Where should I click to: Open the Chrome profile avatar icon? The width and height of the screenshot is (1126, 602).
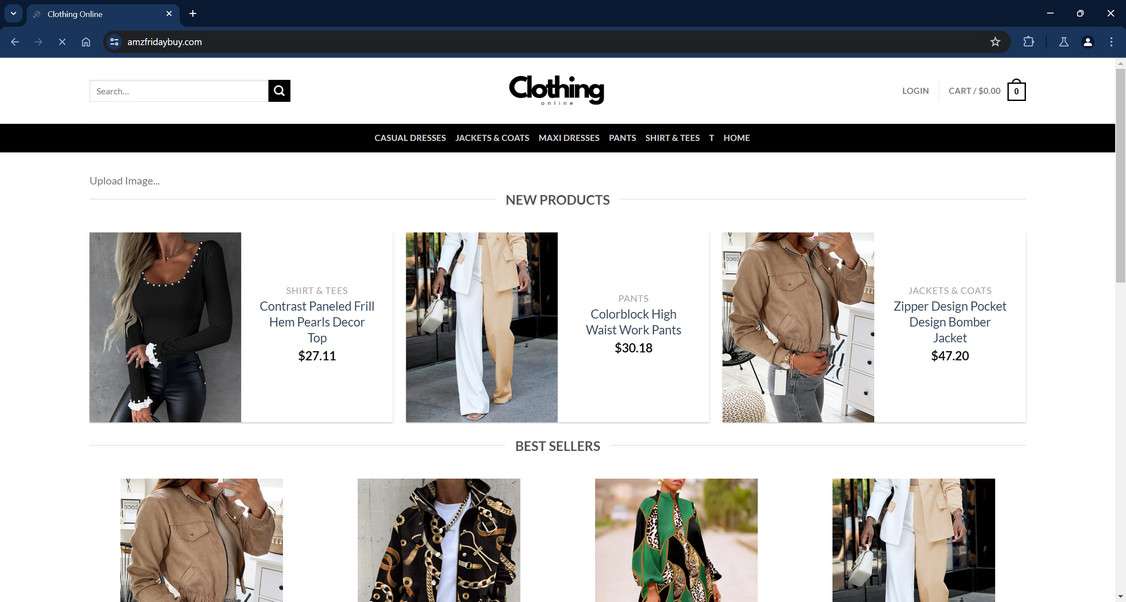tap(1087, 42)
